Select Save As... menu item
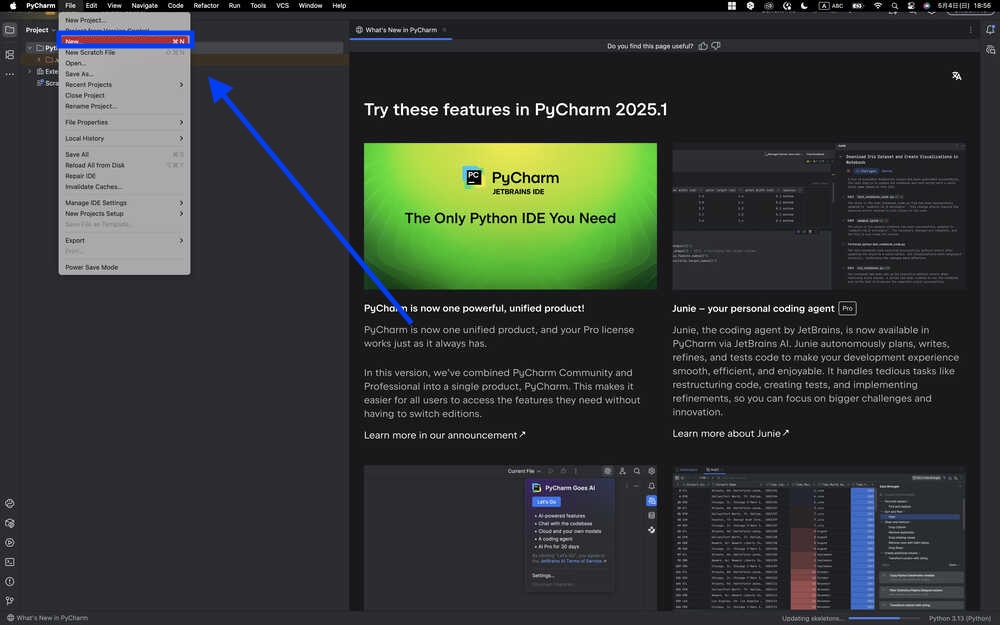This screenshot has width=1000, height=625. [124, 74]
